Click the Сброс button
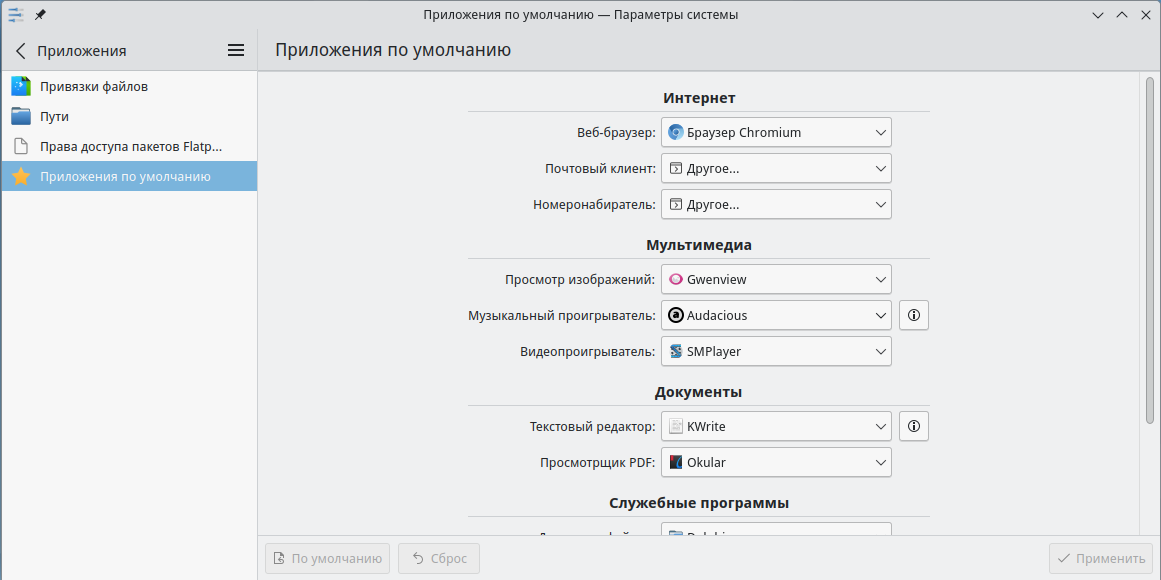Viewport: 1161px width, 580px height. (x=439, y=559)
